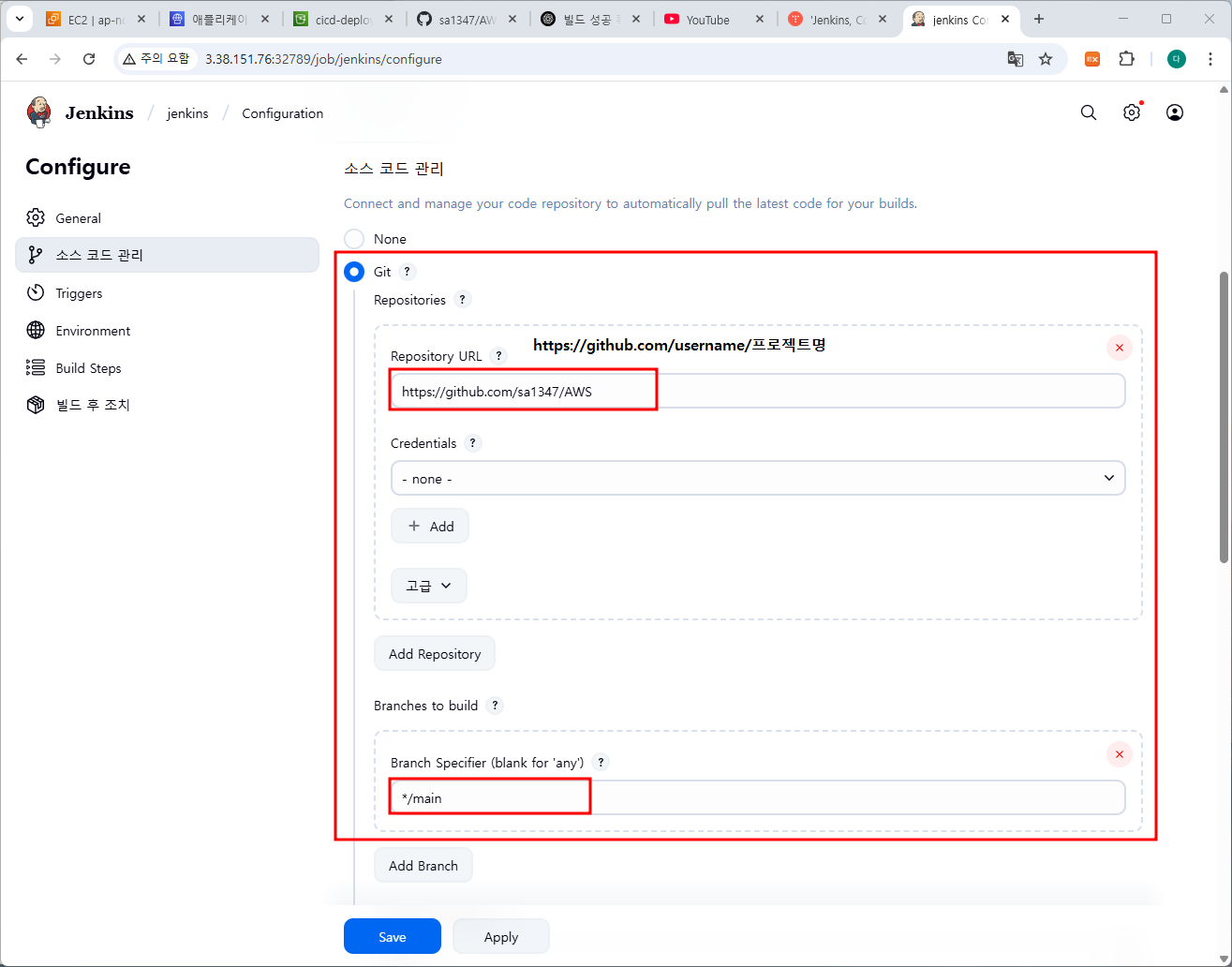Viewport: 1232px width, 967px height.
Task: Open the jenkins breadcrumb link
Action: tap(187, 113)
